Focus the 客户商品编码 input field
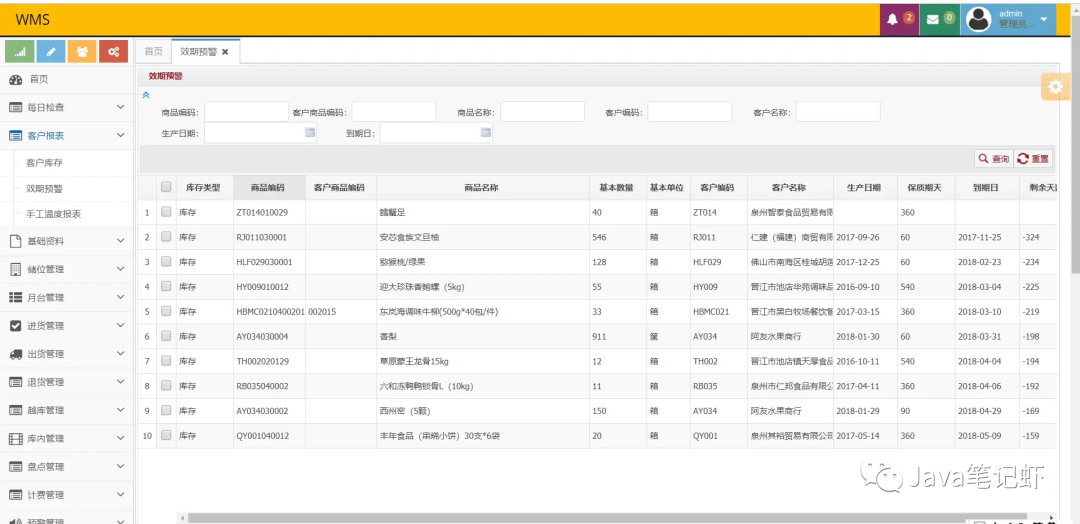 click(394, 112)
